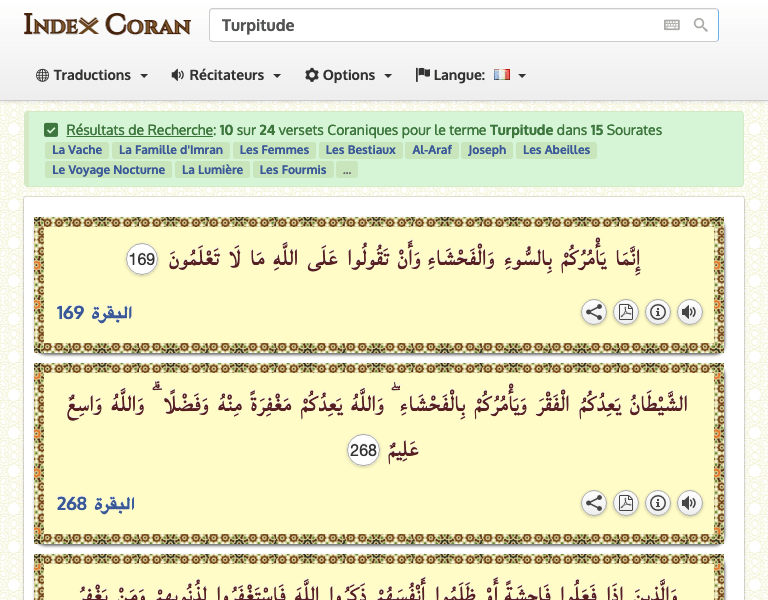Open PDF export for verse 169
This screenshot has height=600, width=768.
(x=625, y=312)
